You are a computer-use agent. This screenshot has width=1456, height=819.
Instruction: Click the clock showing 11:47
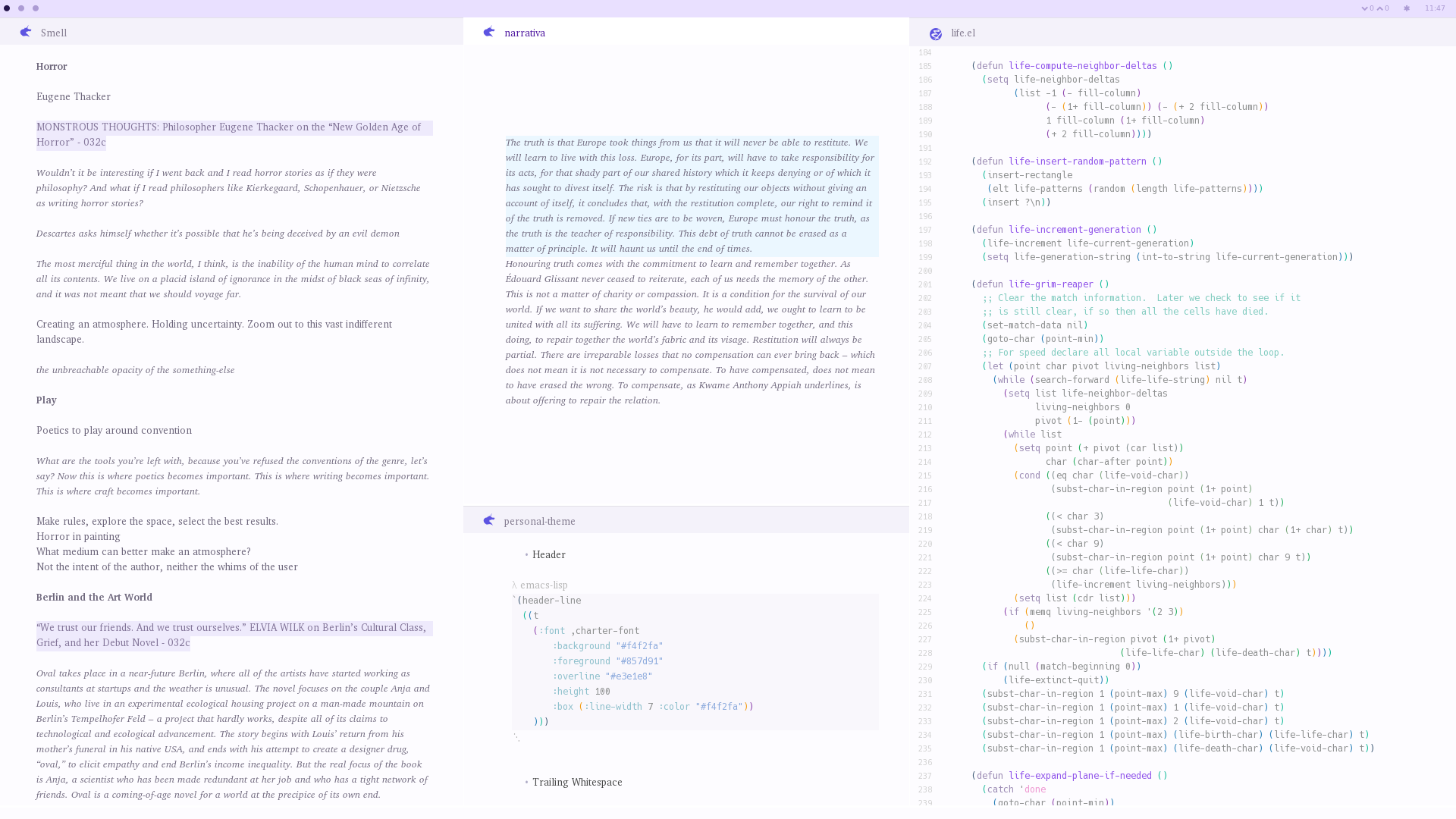(x=1434, y=8)
